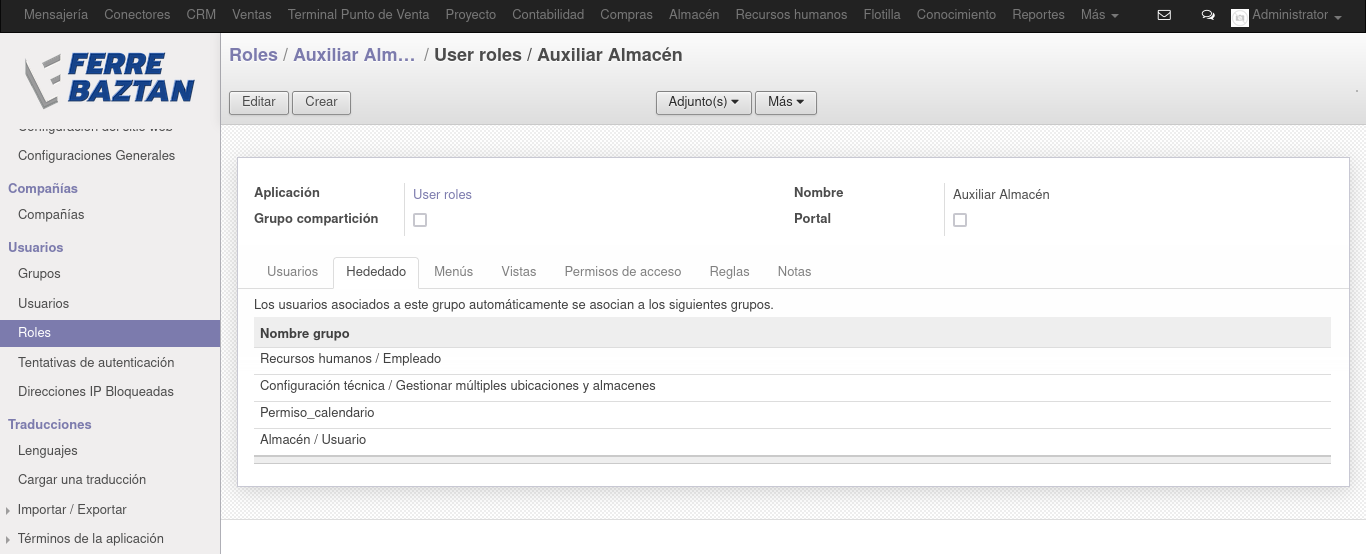
Task: Go to Roles breadcrumb link
Action: pos(253,55)
